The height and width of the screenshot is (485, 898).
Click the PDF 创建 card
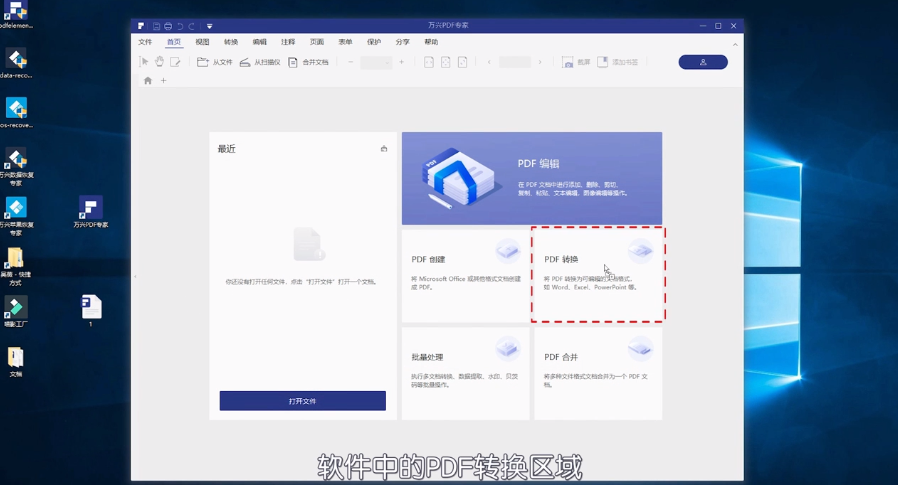(466, 275)
